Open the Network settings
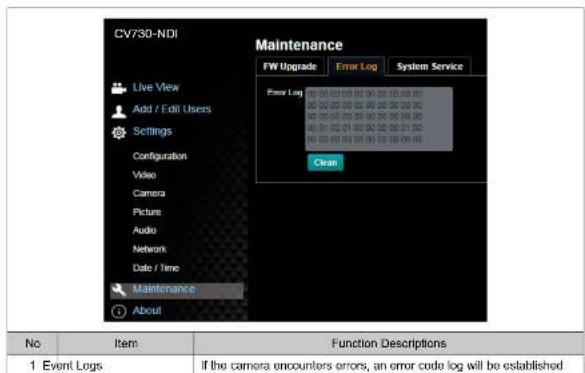585x373 pixels. pyautogui.click(x=150, y=249)
